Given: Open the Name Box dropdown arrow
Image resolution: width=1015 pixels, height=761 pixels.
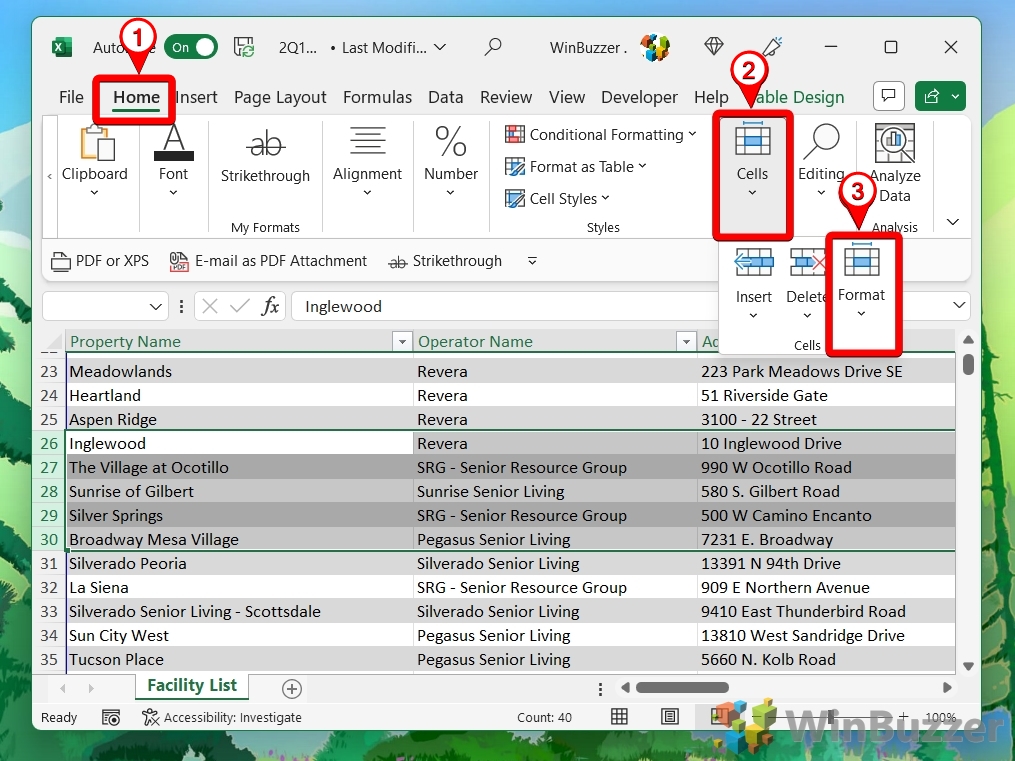Looking at the screenshot, I should pos(156,307).
